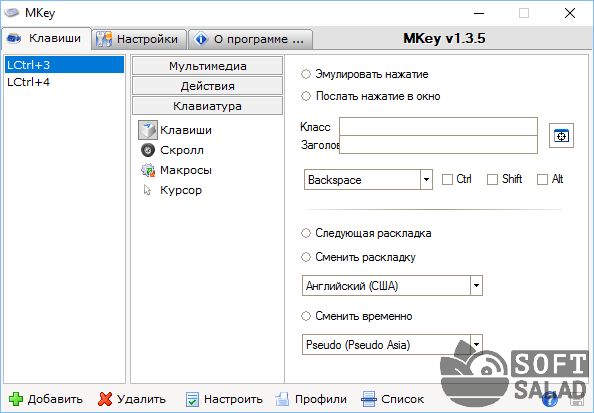Minimize the MKey window
This screenshot has width=594, height=413.
(479, 13)
